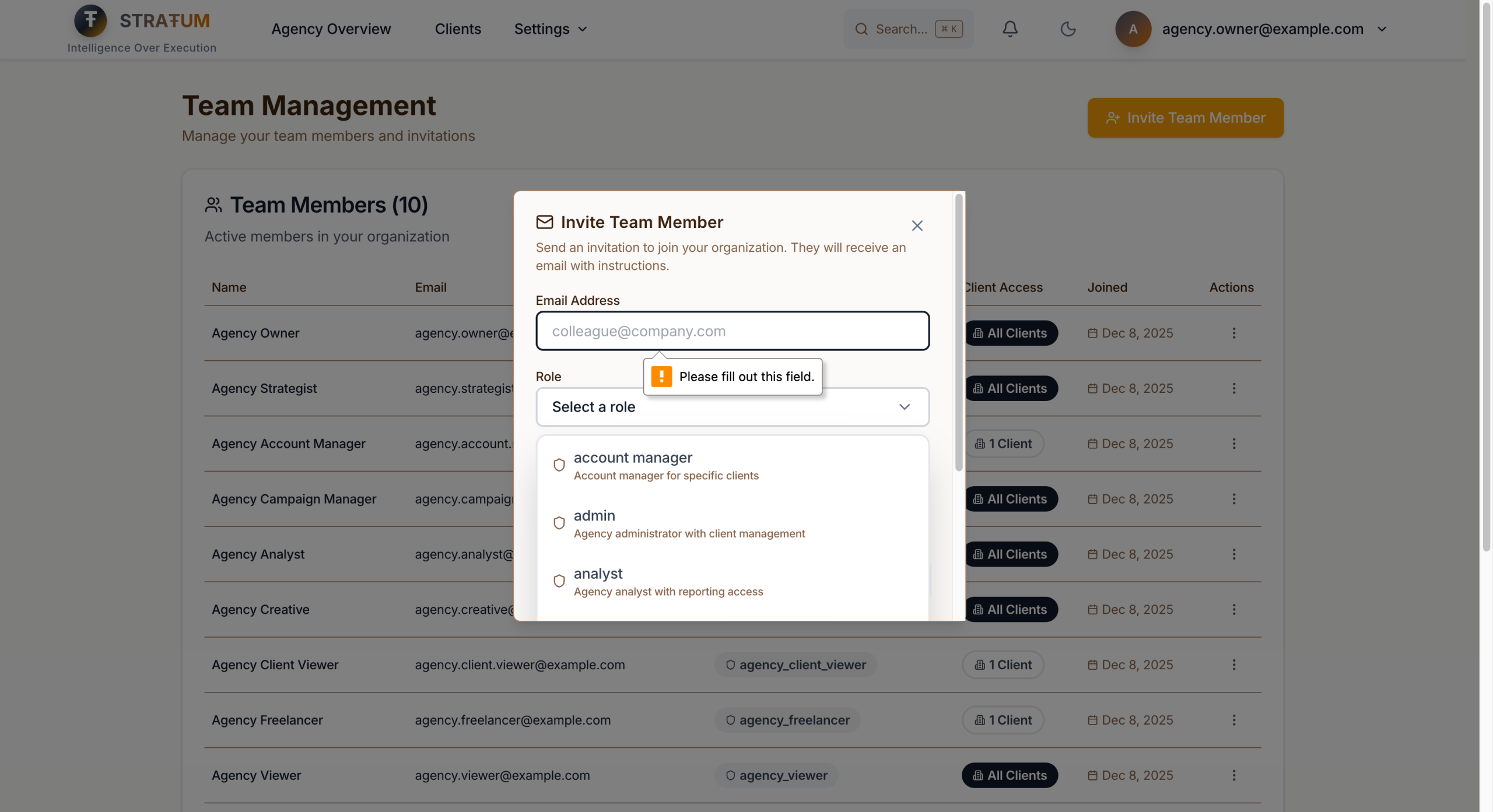Image resolution: width=1493 pixels, height=812 pixels.
Task: Open actions menu for Agency Freelancer row
Action: tap(1233, 720)
